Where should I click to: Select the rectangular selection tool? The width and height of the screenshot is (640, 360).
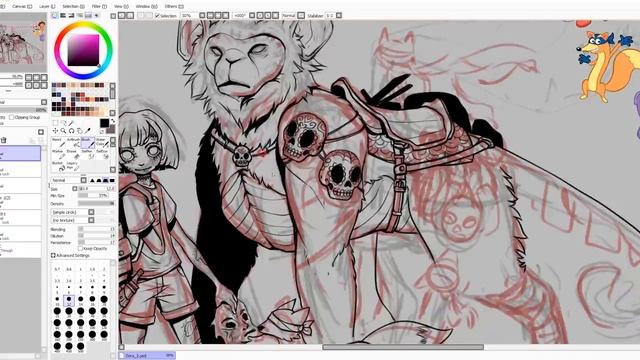pos(56,123)
